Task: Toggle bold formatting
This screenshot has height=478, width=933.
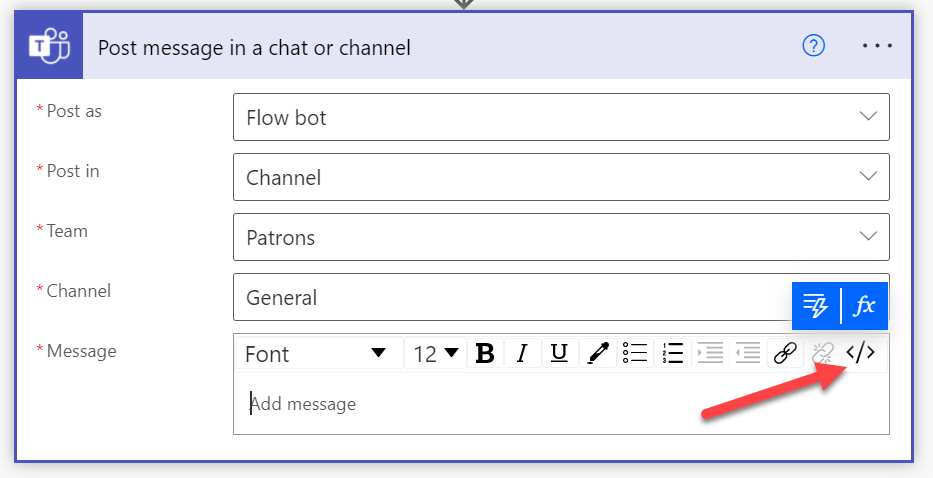Action: tap(485, 353)
